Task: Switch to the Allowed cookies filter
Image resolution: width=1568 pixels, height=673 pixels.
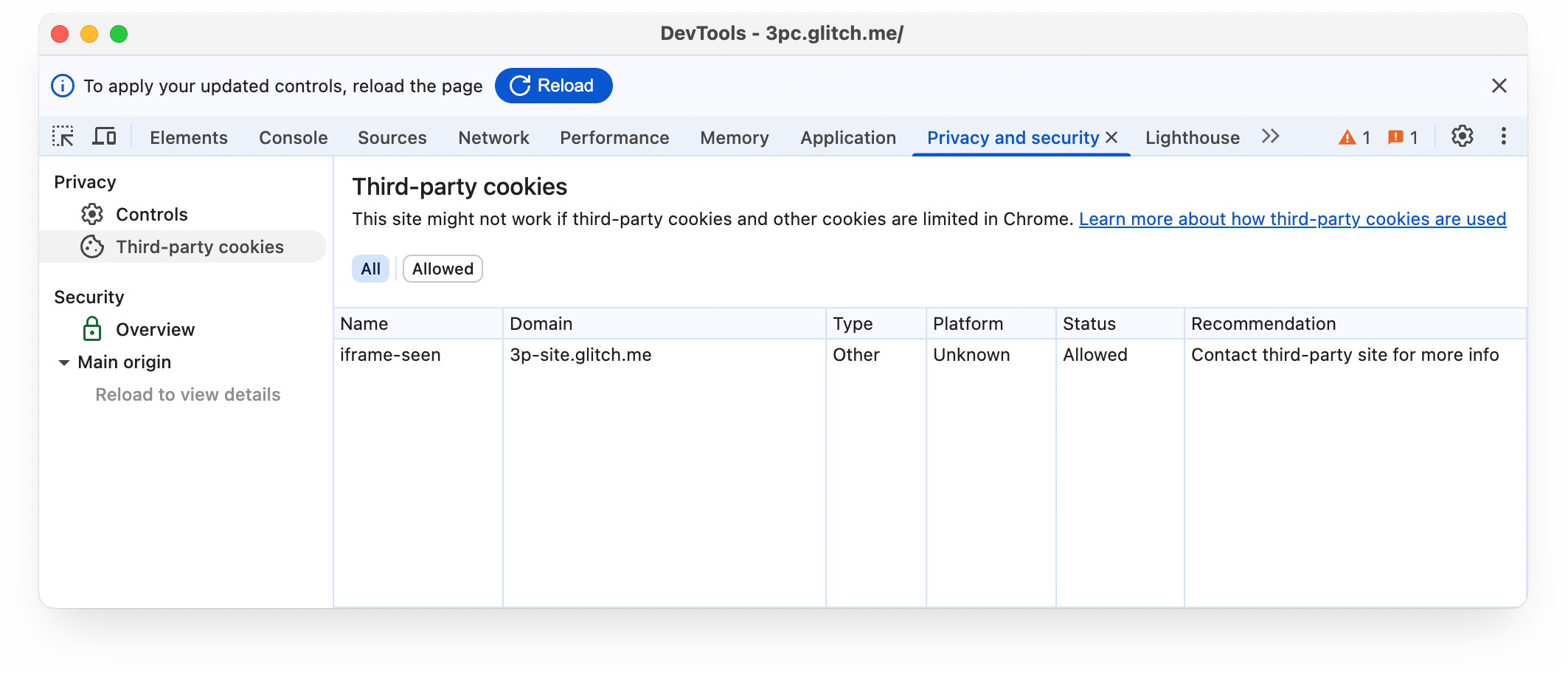Action: click(442, 269)
